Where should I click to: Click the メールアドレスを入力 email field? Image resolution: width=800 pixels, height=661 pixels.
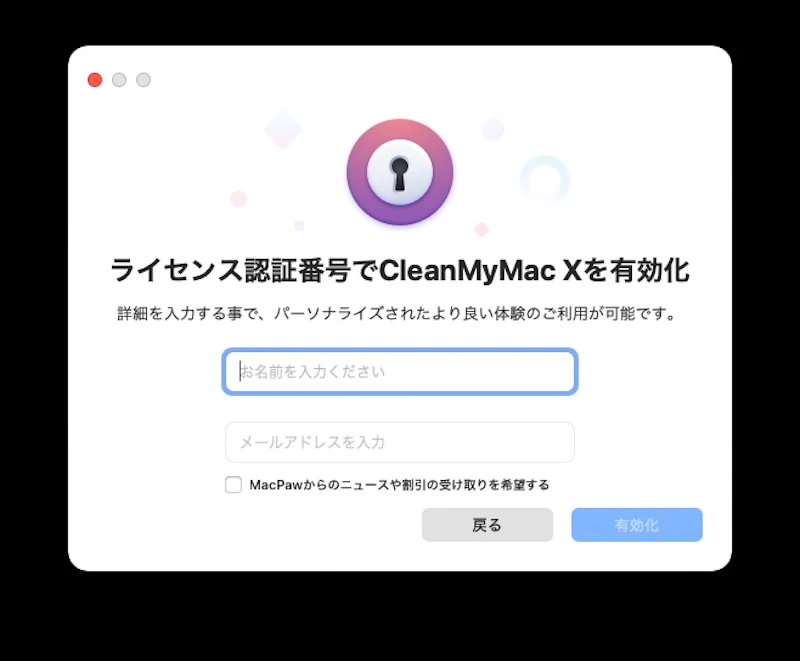click(400, 442)
